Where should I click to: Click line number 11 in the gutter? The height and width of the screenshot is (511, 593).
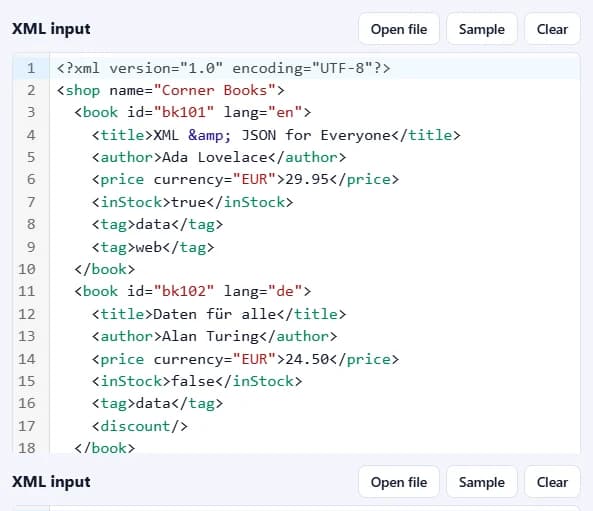(x=27, y=291)
